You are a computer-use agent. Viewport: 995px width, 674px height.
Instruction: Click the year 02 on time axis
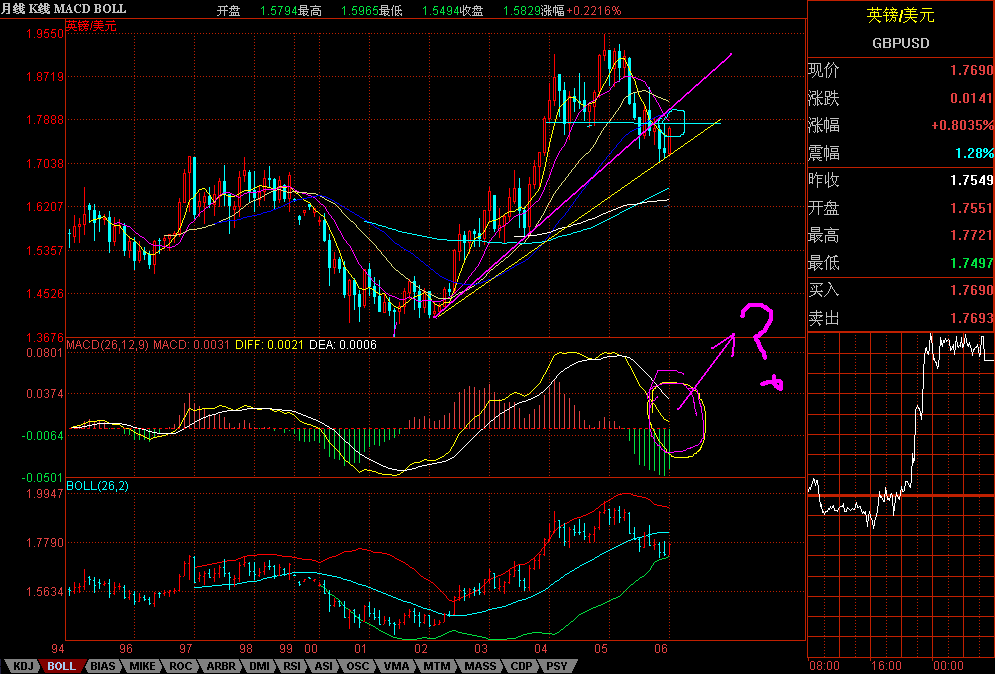coord(421,649)
